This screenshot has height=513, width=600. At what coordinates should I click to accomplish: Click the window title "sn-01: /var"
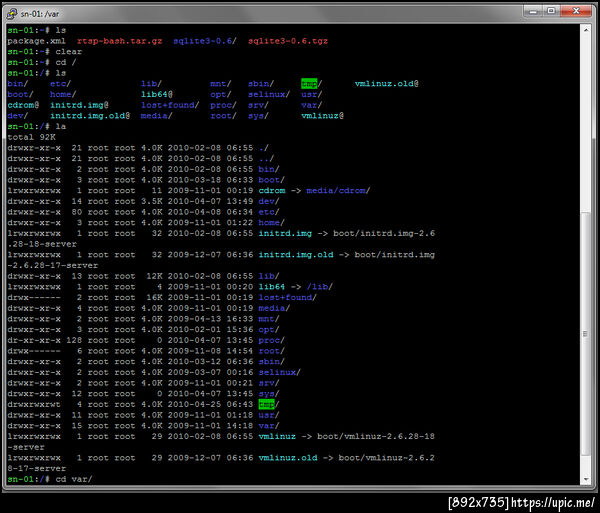40,14
